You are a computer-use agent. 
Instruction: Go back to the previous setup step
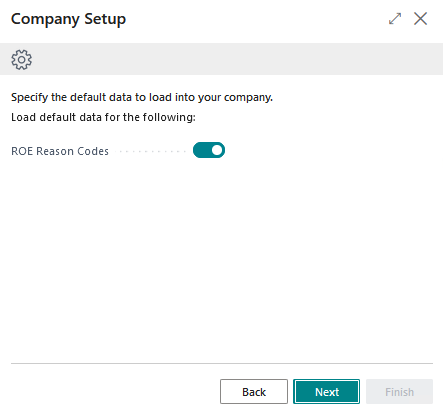tap(254, 392)
